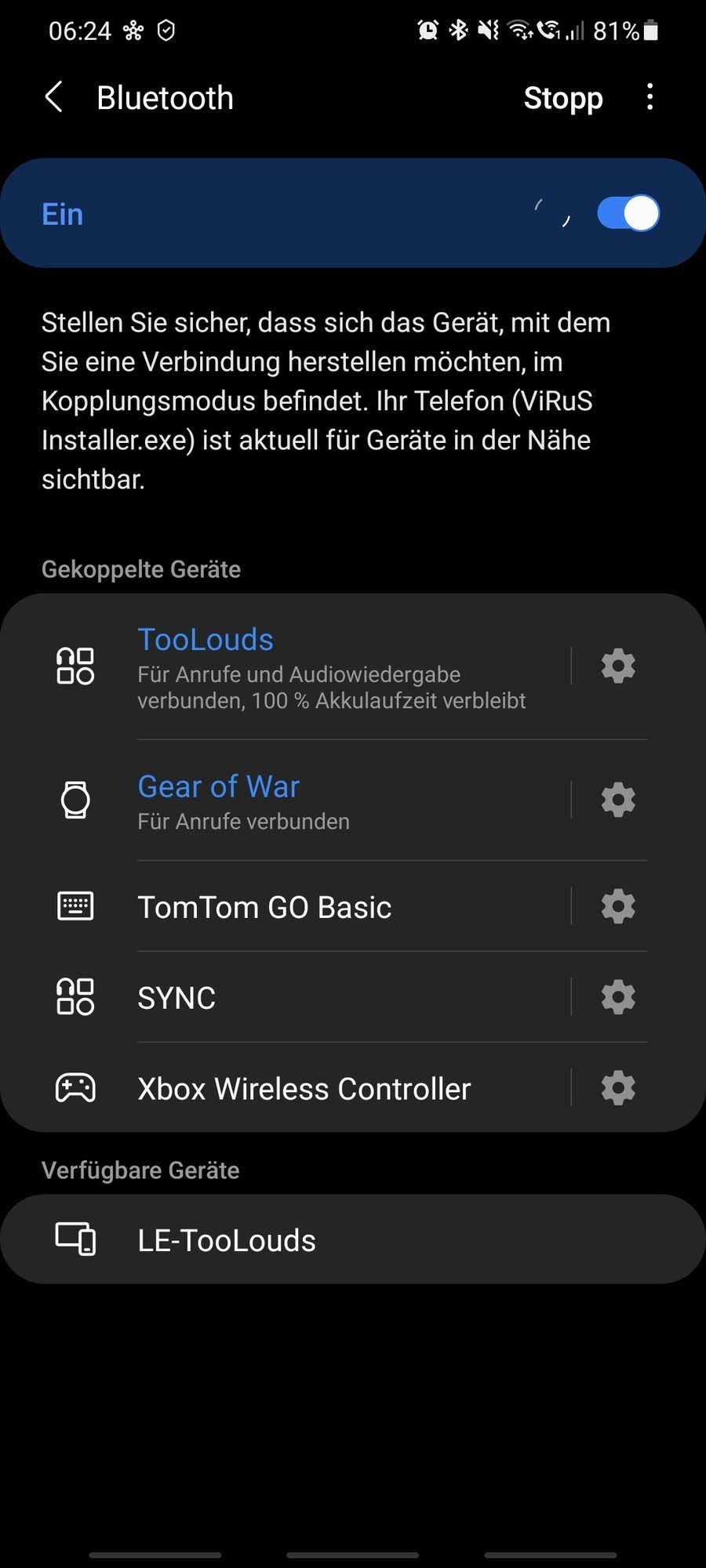706x1568 pixels.
Task: Open settings gear for Xbox Wireless Controller
Action: tap(618, 1087)
